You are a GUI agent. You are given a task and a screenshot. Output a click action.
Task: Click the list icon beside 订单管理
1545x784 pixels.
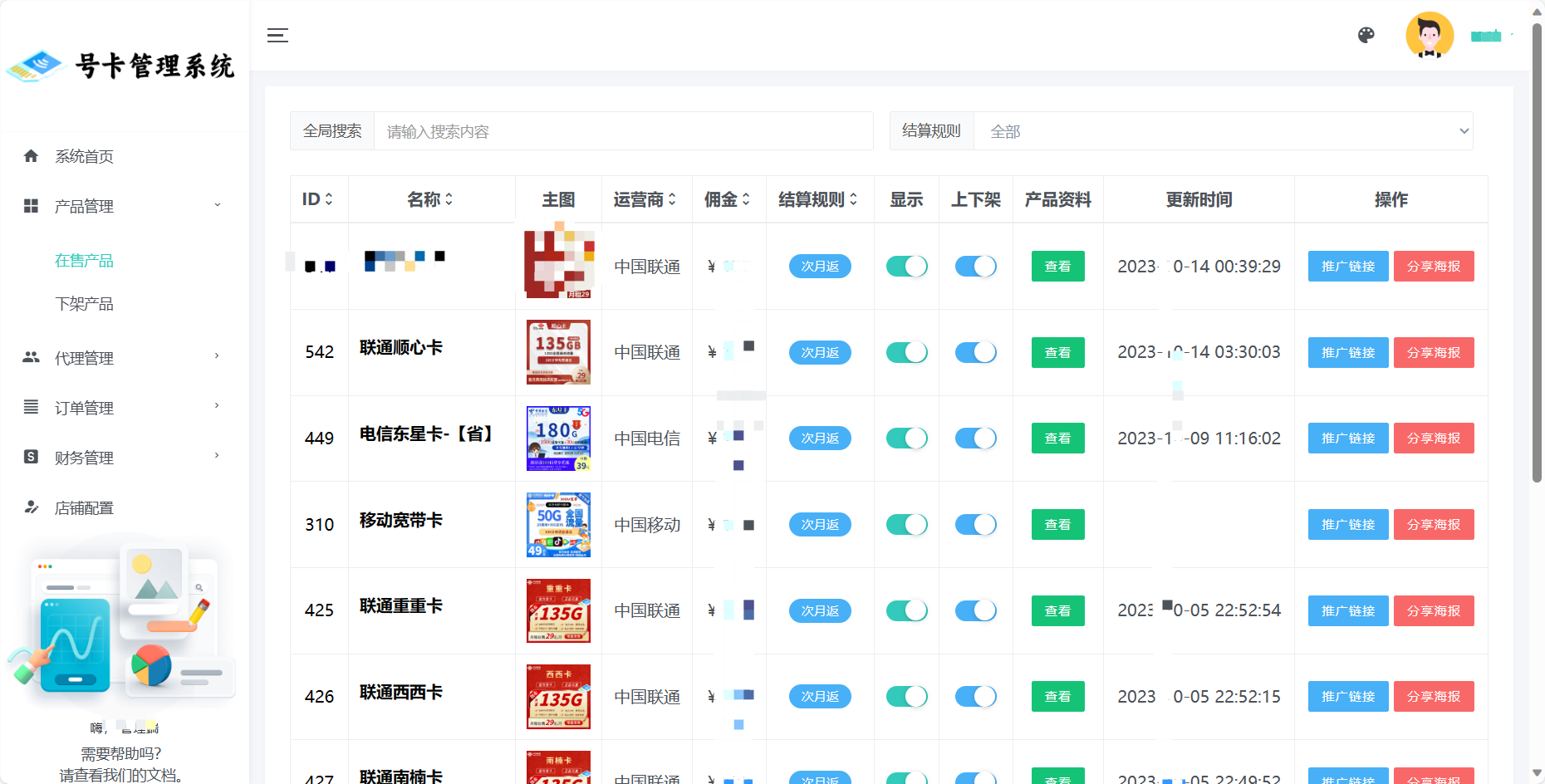coord(31,407)
